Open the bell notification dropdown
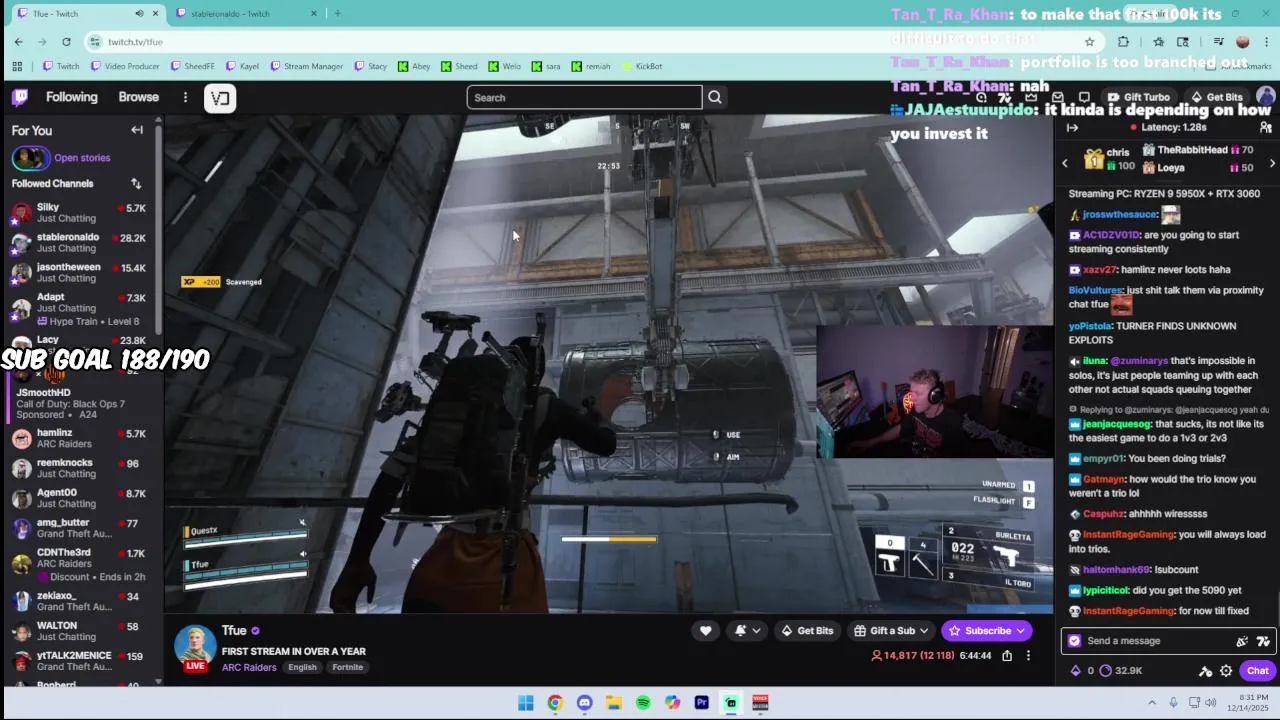Image resolution: width=1280 pixels, height=720 pixels. click(746, 630)
